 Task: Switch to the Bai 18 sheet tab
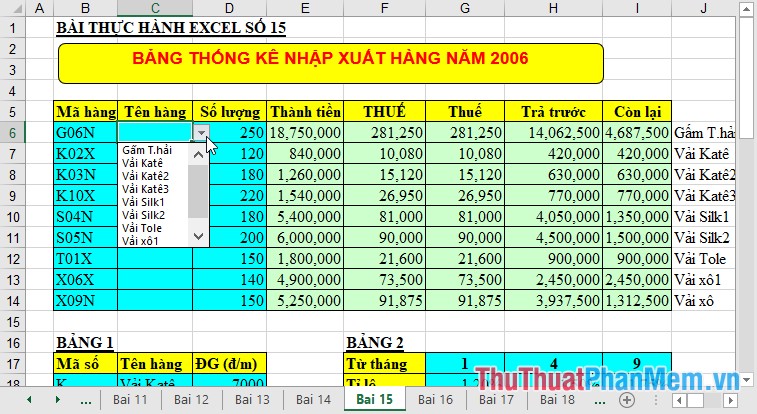pyautogui.click(x=557, y=400)
